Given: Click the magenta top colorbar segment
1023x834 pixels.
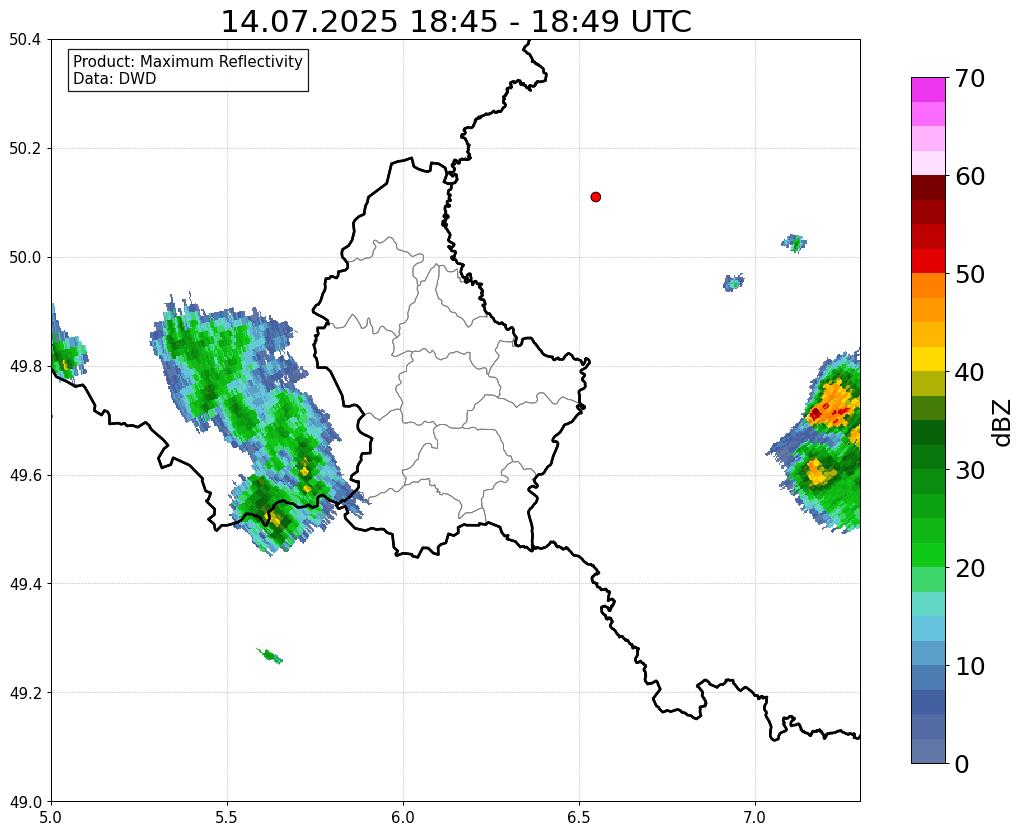Looking at the screenshot, I should coord(928,90).
